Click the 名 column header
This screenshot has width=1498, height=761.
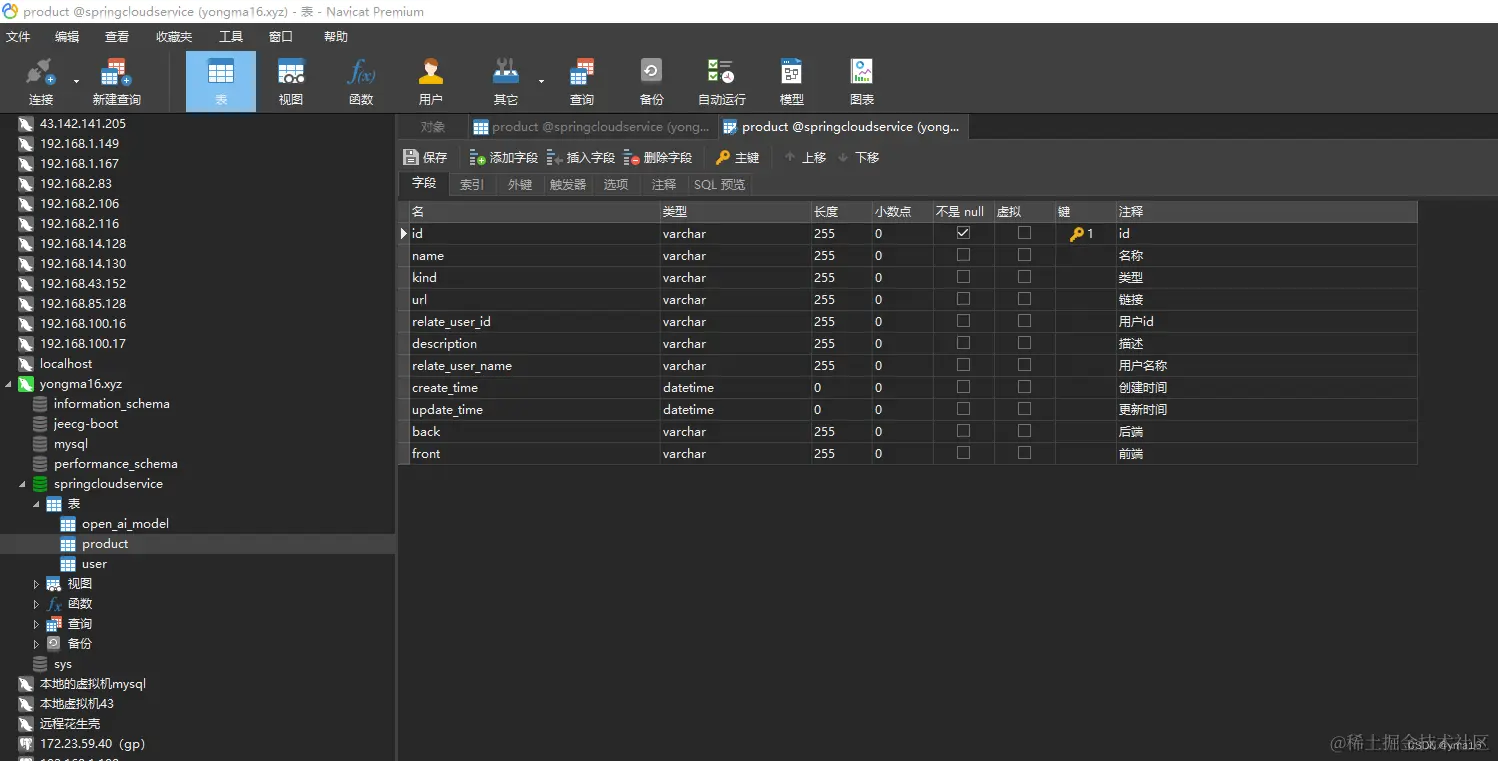pos(535,212)
